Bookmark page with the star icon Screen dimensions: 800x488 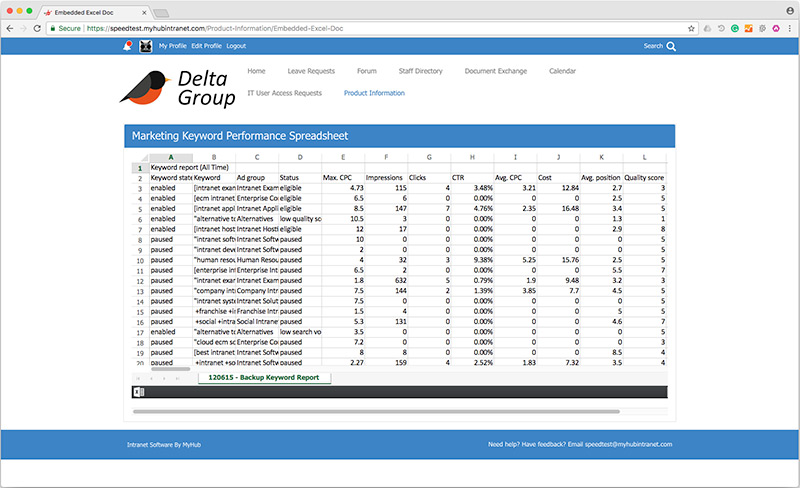(691, 29)
